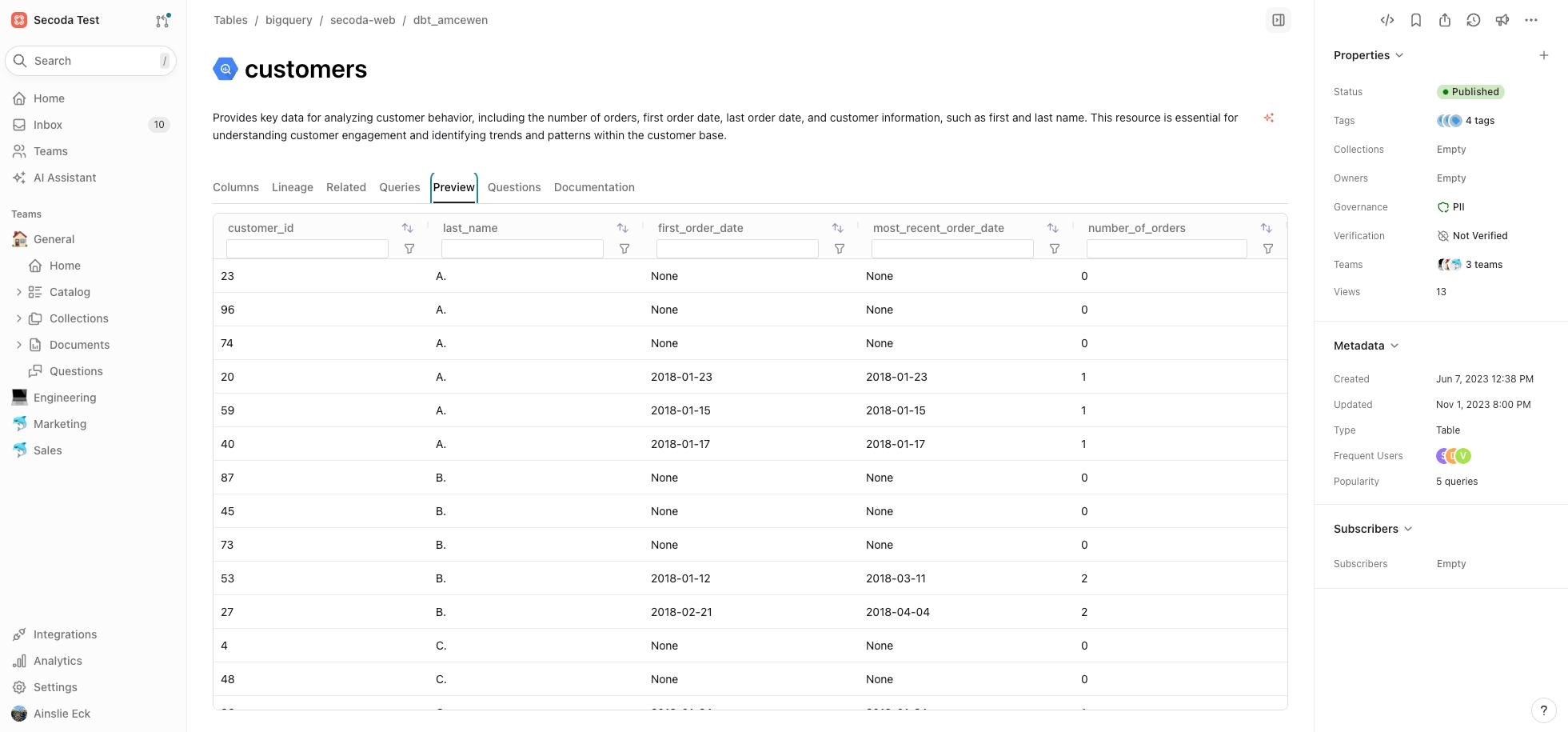Collapse the Metadata section
This screenshot has height=732, width=1568.
click(x=1394, y=346)
